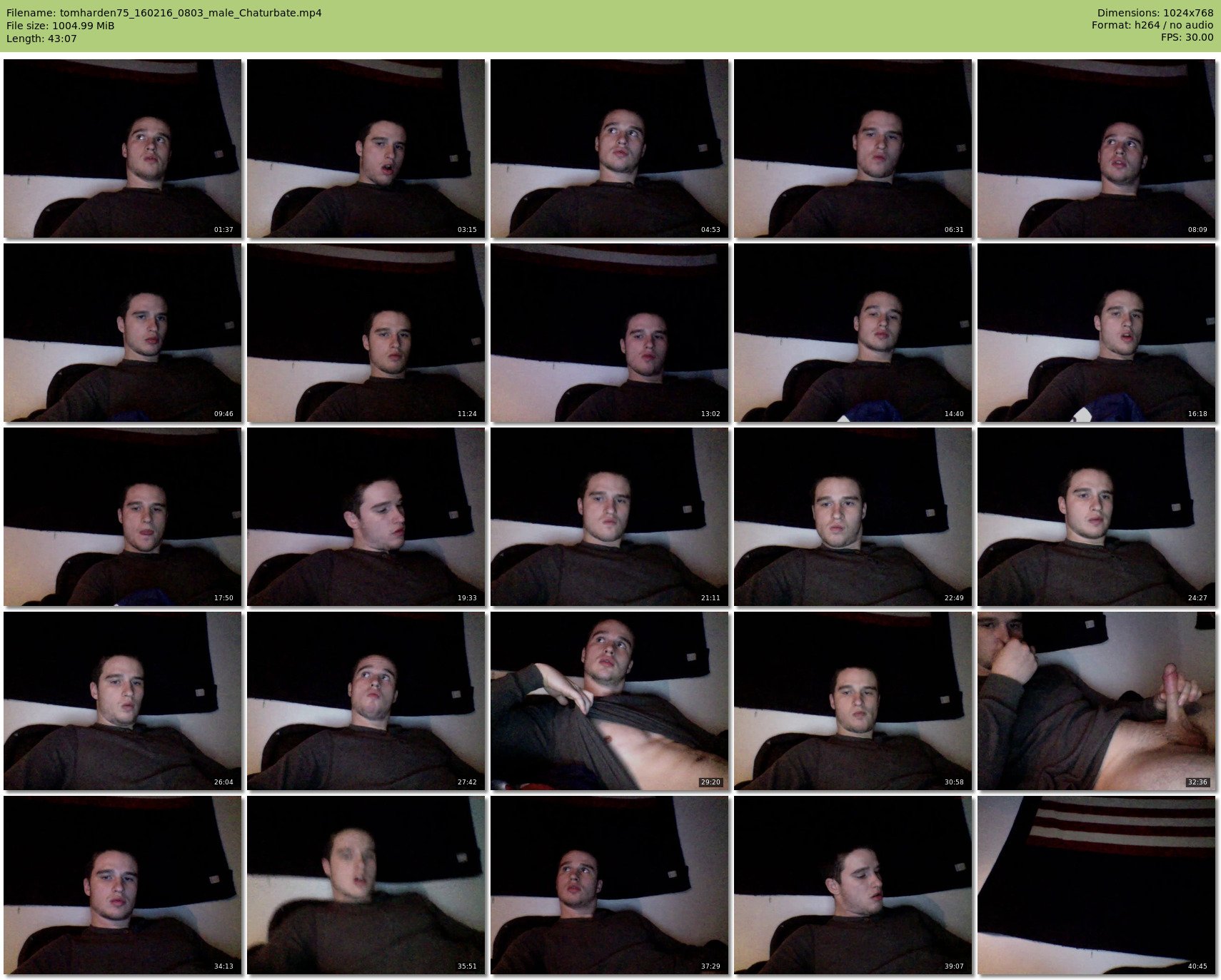Viewport: 1221px width, 980px height.
Task: Click the File size 1004.99 MiB text
Action: click(61, 26)
